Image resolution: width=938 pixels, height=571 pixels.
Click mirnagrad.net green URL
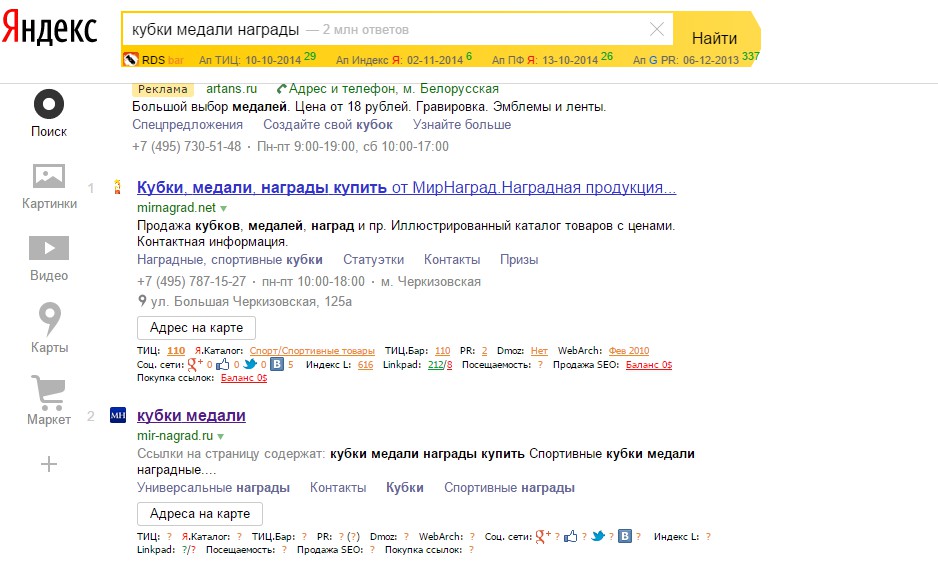[176, 207]
